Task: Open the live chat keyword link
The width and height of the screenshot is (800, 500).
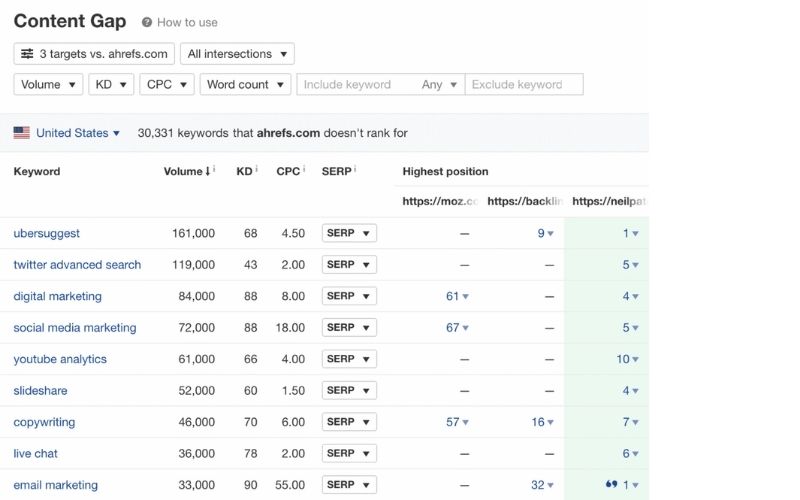Action: 36,454
